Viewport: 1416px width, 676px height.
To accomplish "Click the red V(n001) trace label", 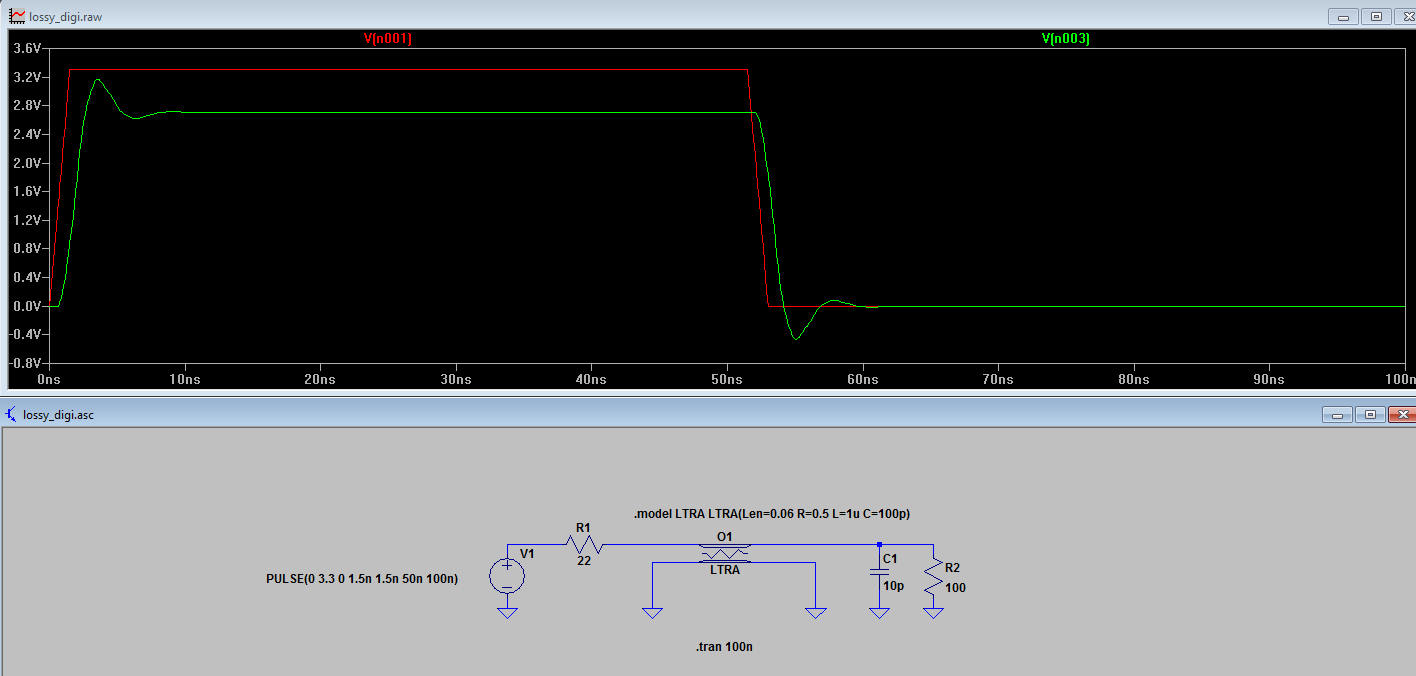I will pos(388,38).
